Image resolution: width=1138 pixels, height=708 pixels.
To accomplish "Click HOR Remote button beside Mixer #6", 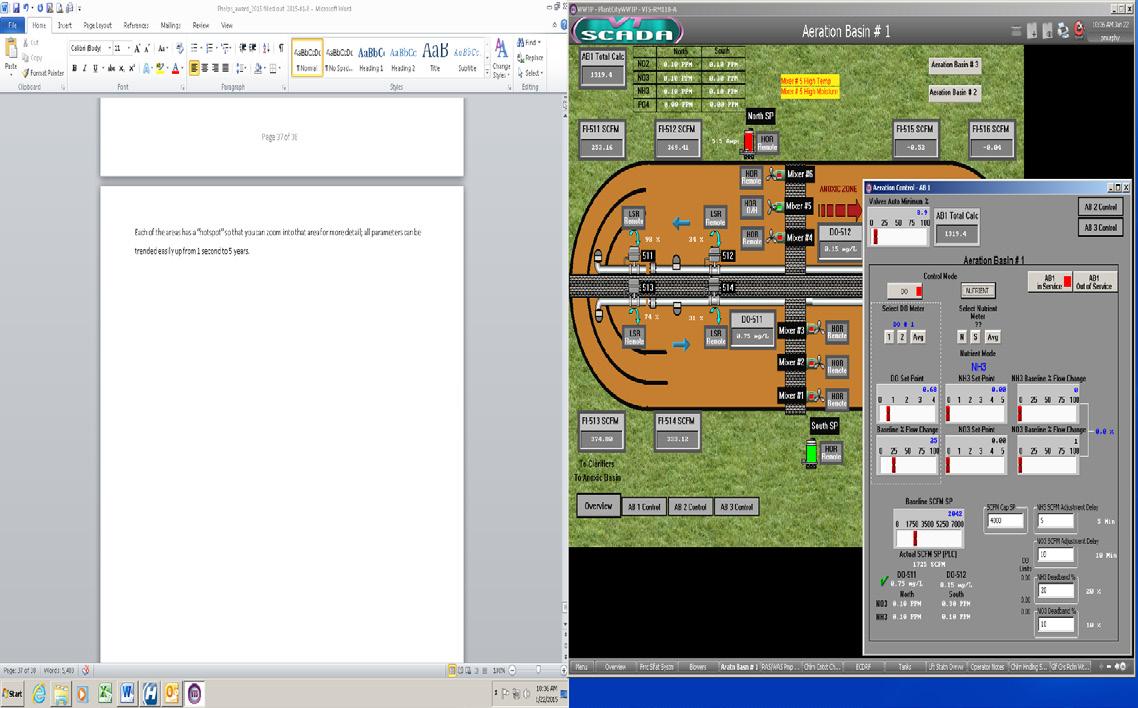I will (x=752, y=178).
